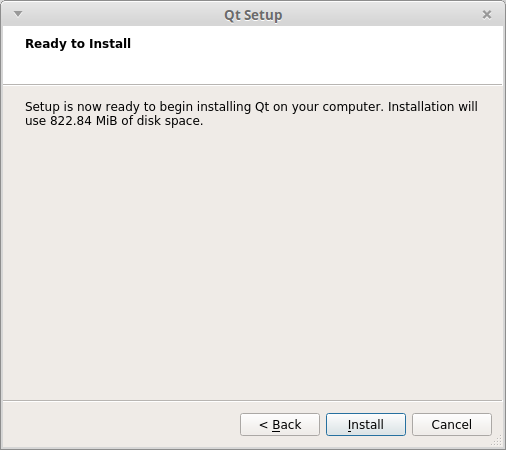Click the horizontal separator above the buttons
This screenshot has width=506, height=450.
[x=253, y=400]
